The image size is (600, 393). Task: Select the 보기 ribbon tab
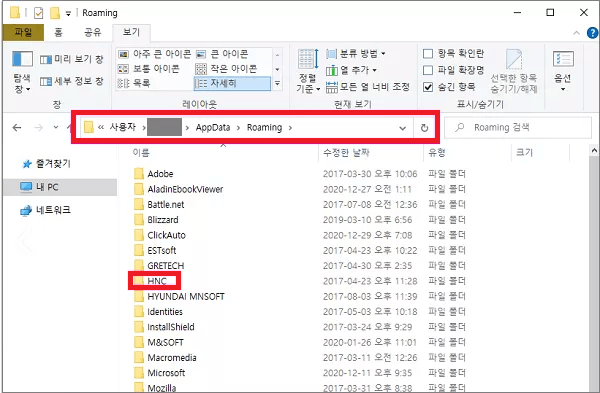[131, 33]
